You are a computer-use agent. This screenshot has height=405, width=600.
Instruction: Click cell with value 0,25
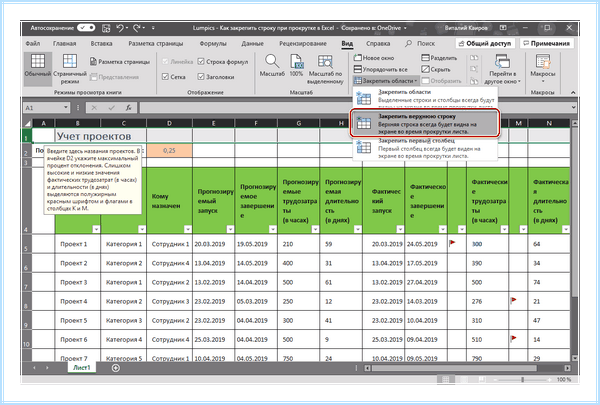[x=170, y=150]
